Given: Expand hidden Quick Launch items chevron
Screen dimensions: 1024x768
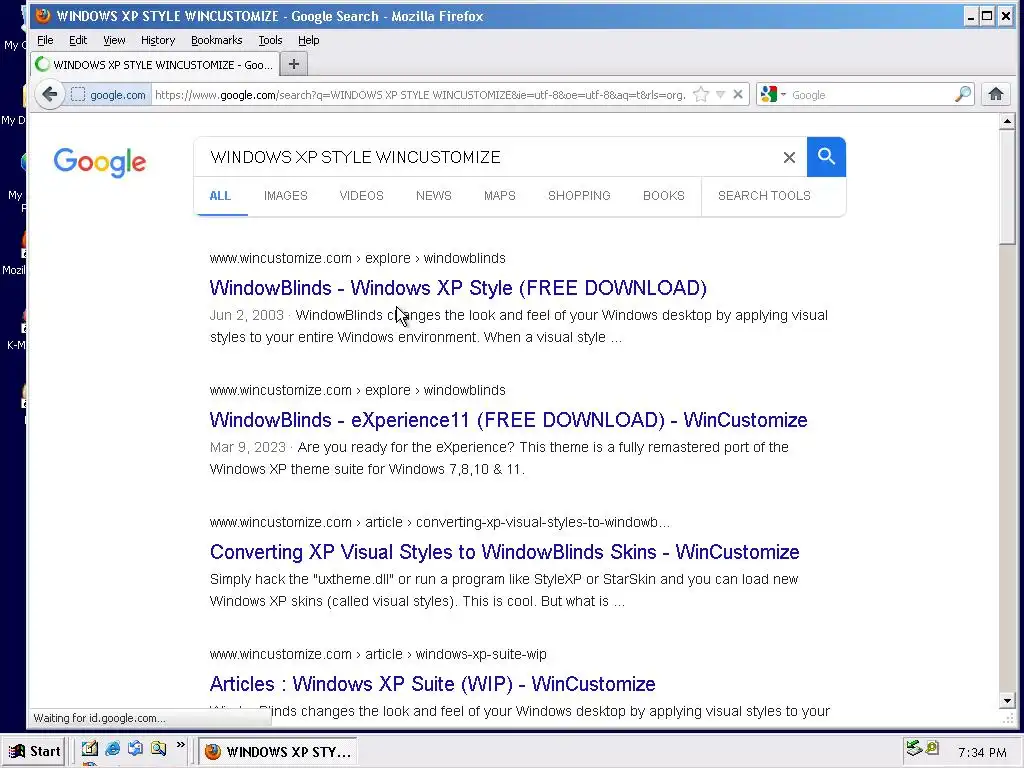Looking at the screenshot, I should tap(180, 745).
